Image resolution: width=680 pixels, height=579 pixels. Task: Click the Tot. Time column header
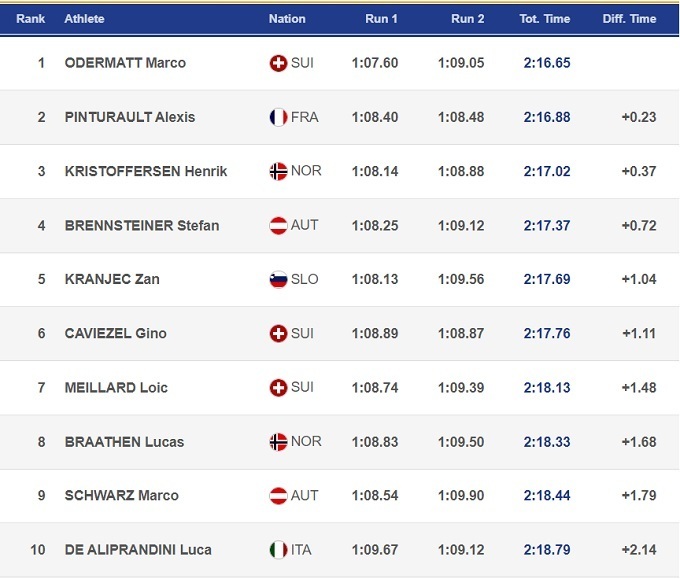pos(545,19)
